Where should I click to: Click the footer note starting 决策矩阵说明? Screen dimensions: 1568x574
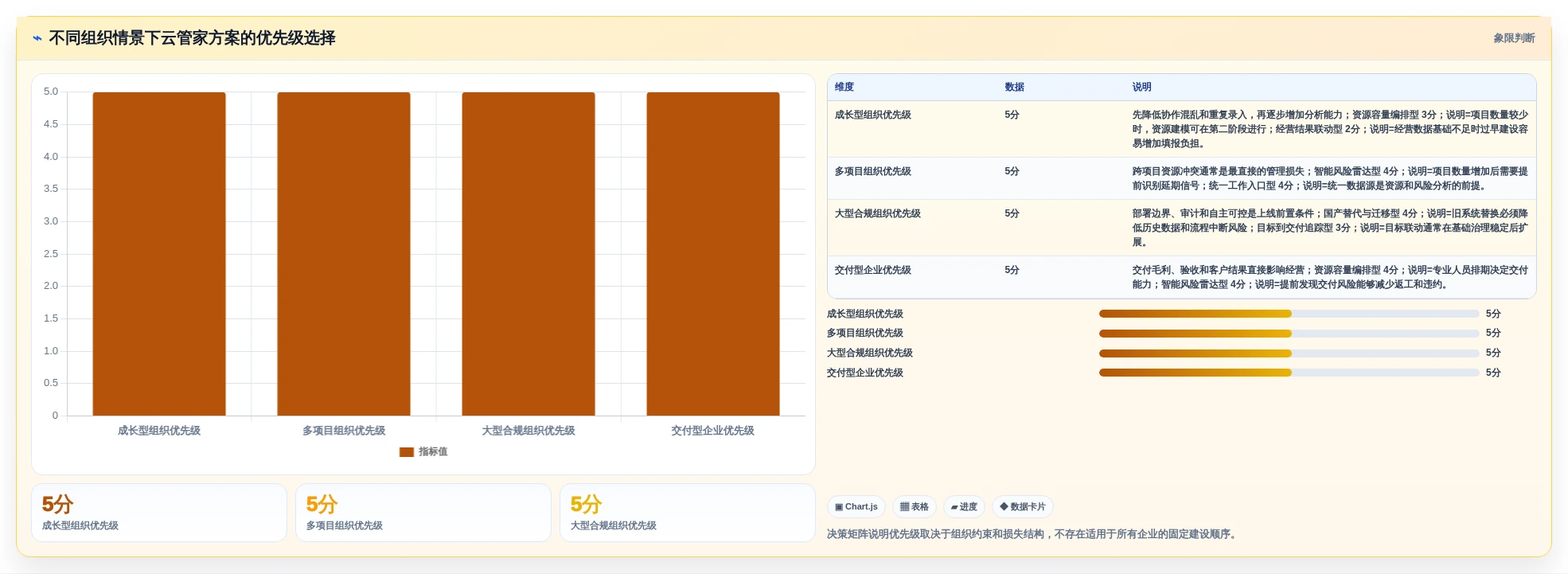click(1033, 534)
